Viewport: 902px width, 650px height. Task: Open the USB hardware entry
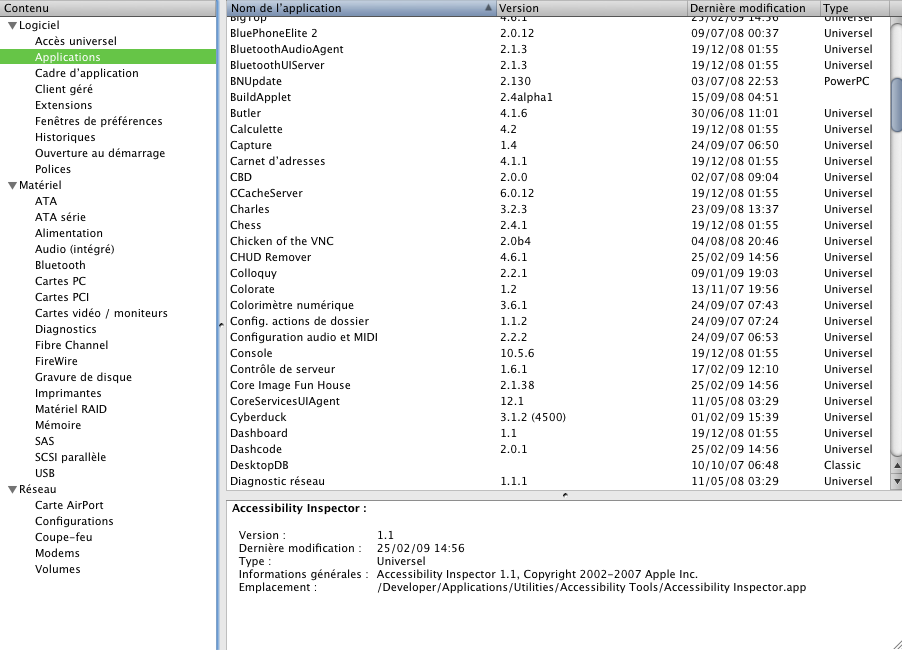pos(45,473)
